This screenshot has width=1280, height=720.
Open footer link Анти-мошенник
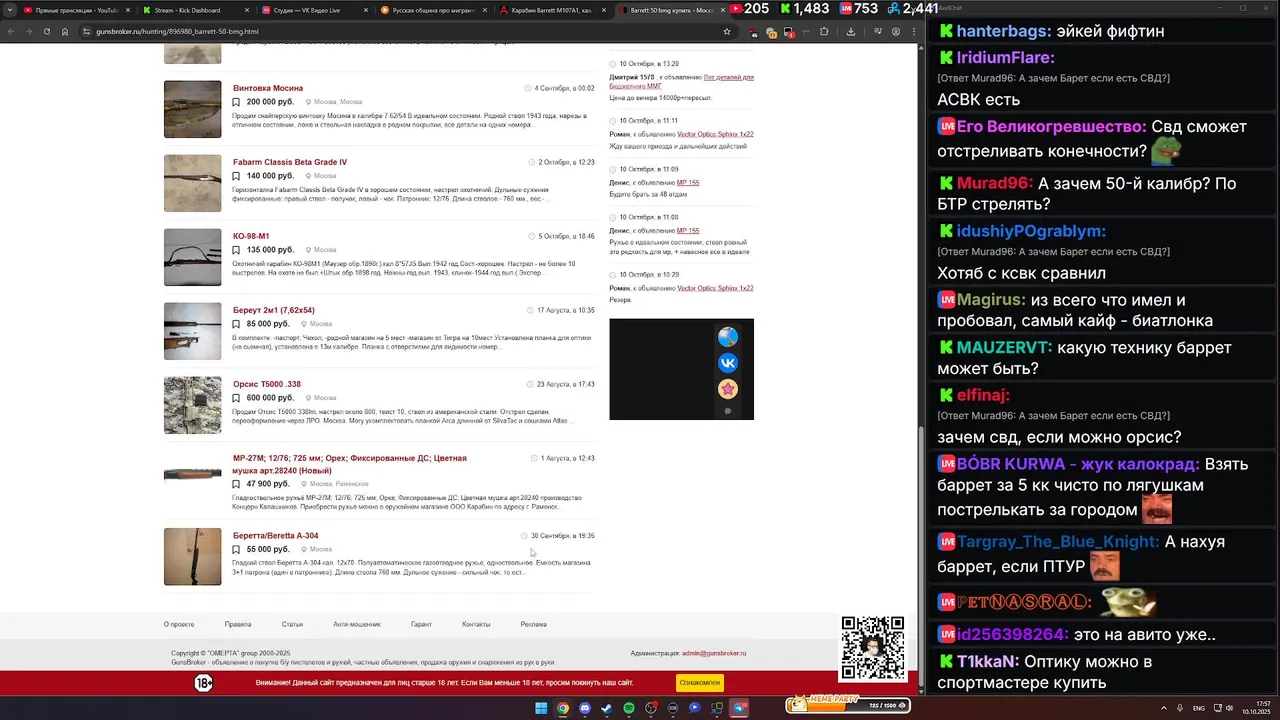[x=357, y=624]
